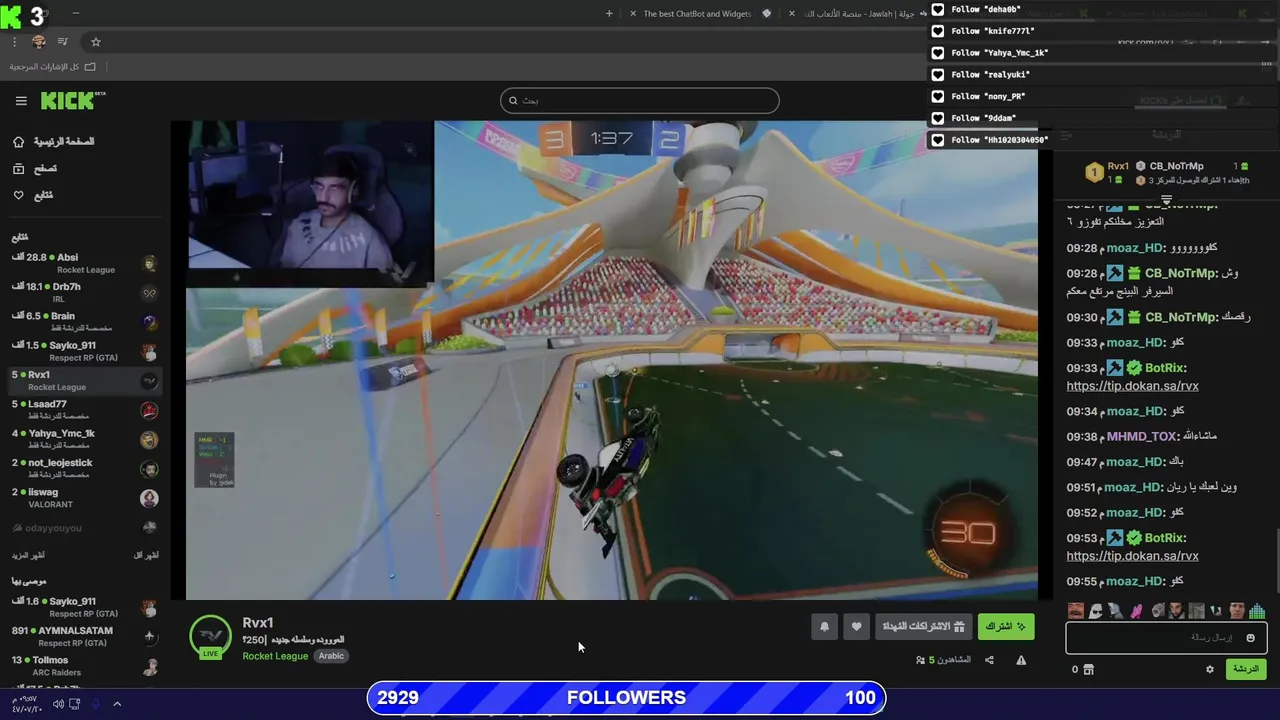The image size is (1280, 720).
Task: Click CB_NoTrMp in chat leaderboard
Action: tap(1176, 166)
